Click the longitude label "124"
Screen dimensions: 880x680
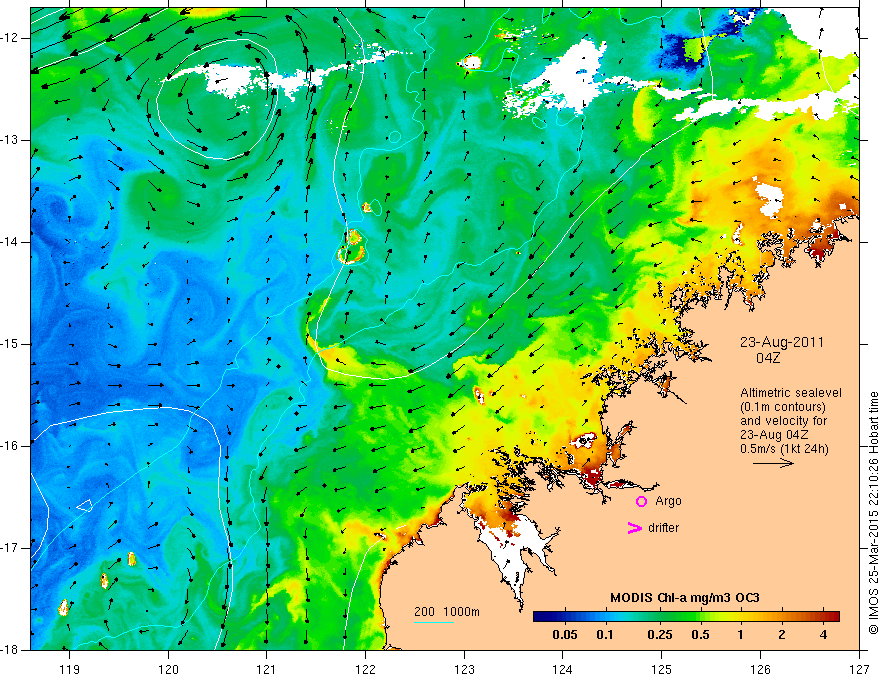point(563,669)
